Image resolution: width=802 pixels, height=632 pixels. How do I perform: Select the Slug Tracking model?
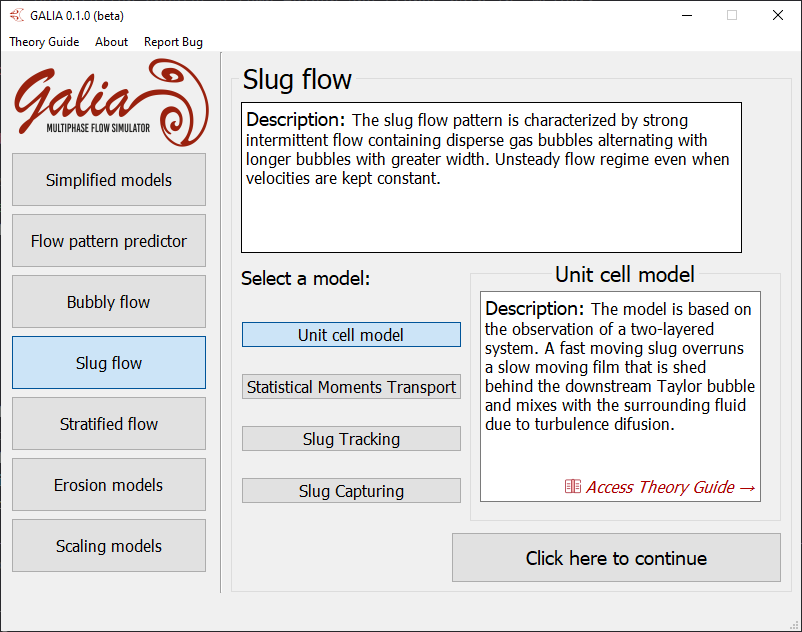[351, 439]
